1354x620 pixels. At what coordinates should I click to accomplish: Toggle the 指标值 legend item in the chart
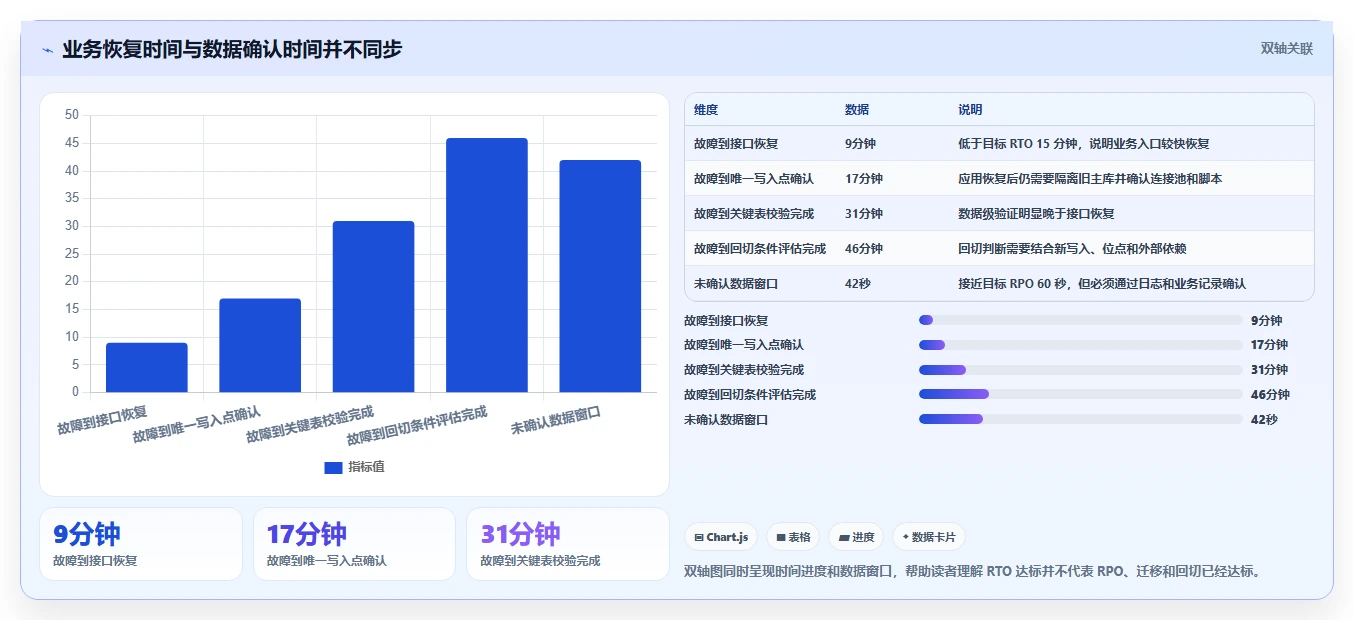click(354, 467)
